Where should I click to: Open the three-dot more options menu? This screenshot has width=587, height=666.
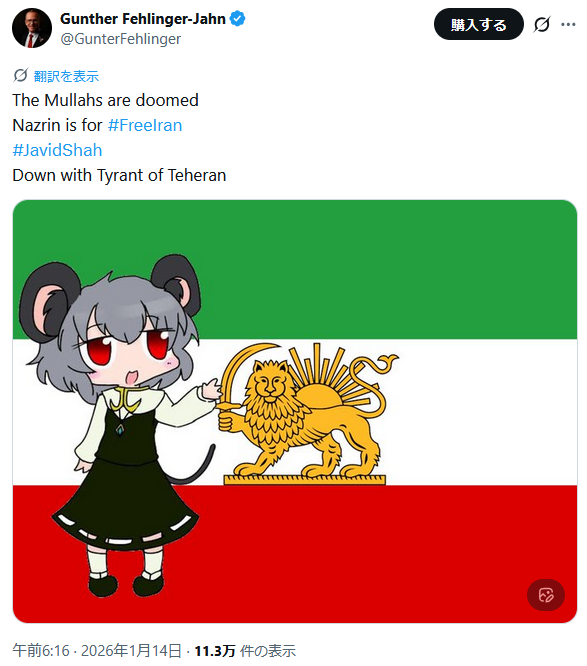point(568,24)
